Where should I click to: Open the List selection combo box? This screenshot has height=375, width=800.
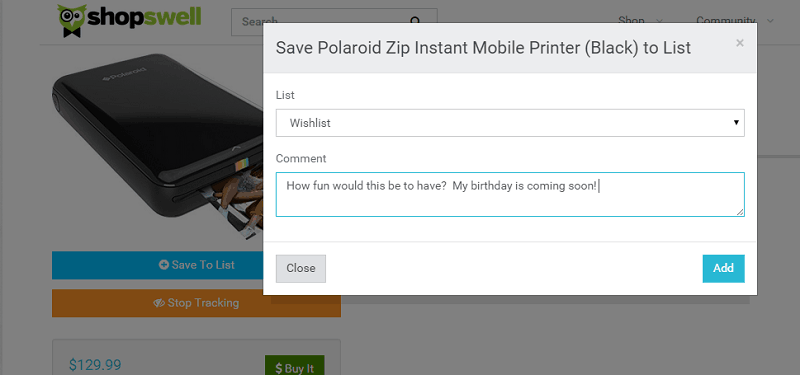pos(510,123)
